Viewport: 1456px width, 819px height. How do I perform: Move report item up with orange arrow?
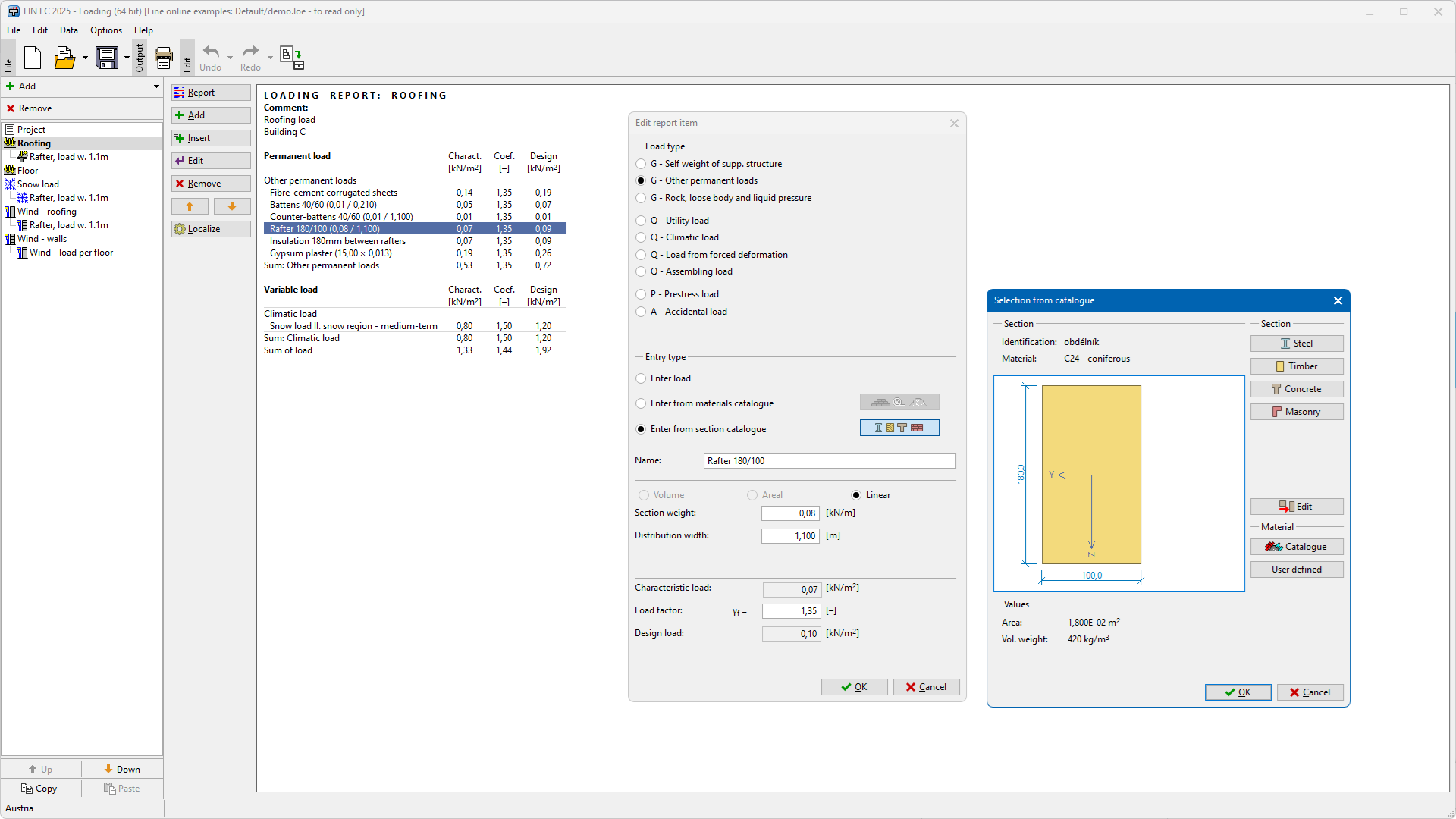coord(190,206)
